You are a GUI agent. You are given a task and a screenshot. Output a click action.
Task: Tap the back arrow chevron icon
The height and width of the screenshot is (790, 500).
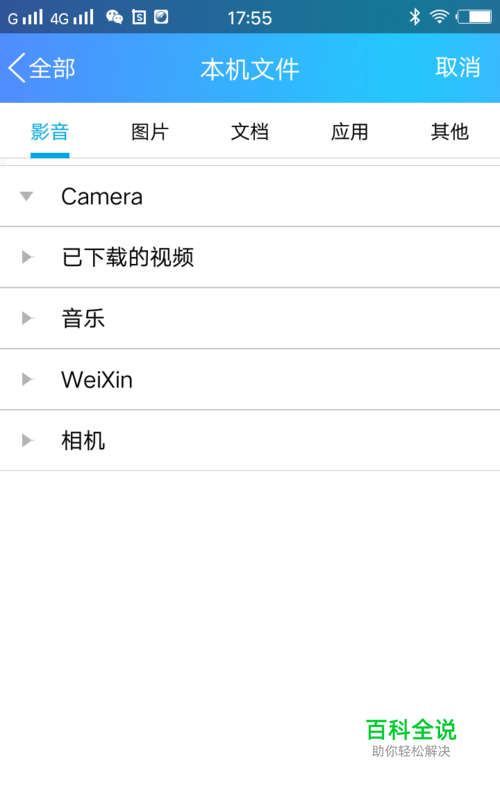(17, 68)
